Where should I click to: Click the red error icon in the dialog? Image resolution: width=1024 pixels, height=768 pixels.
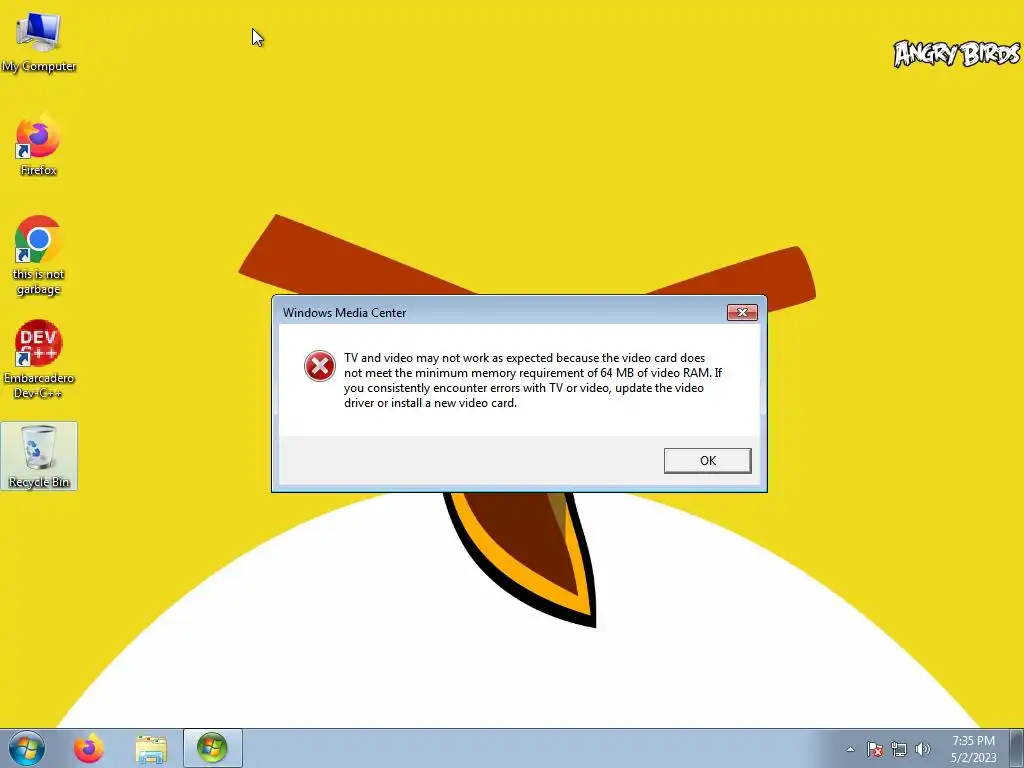click(x=320, y=366)
